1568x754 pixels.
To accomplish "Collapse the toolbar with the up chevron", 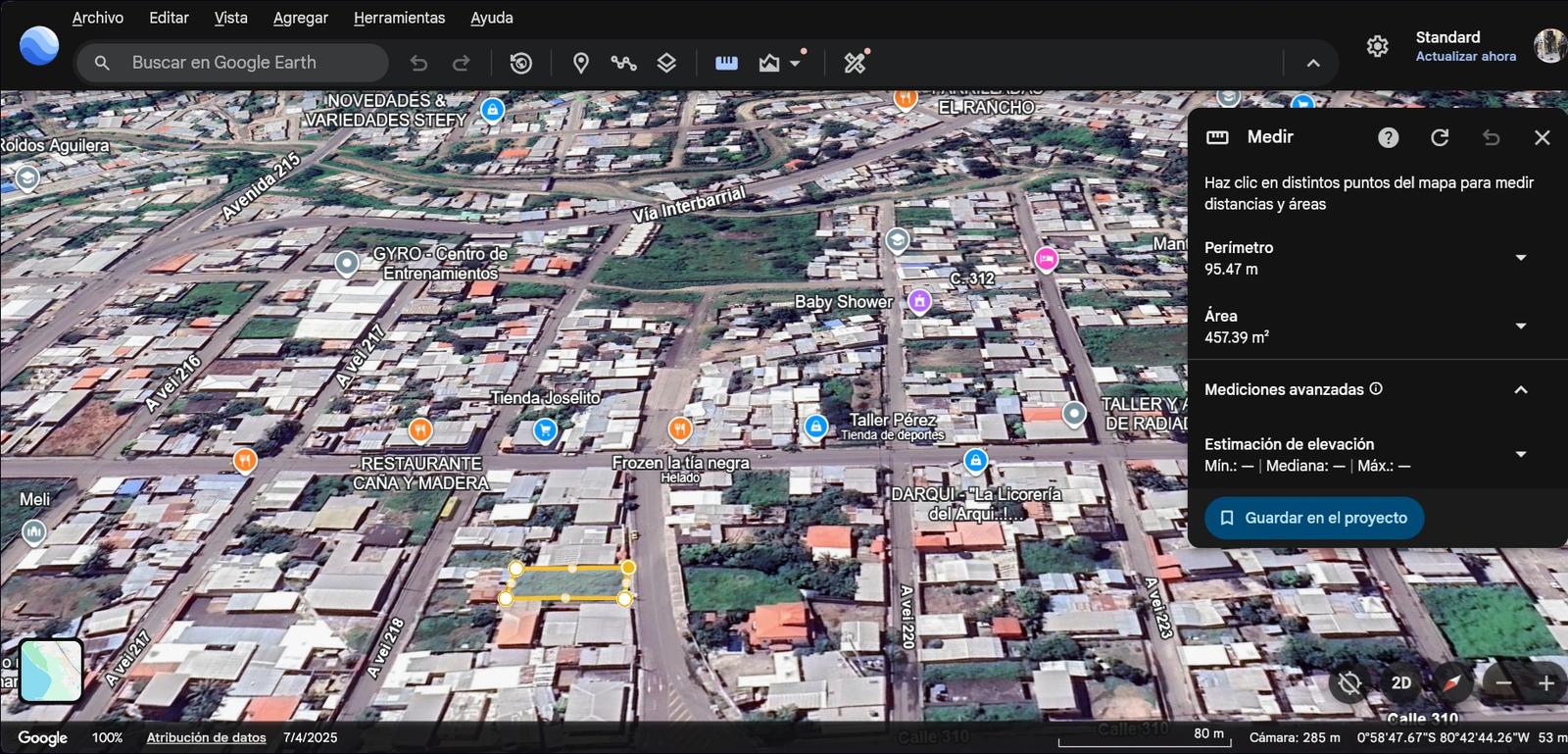I will [1313, 63].
